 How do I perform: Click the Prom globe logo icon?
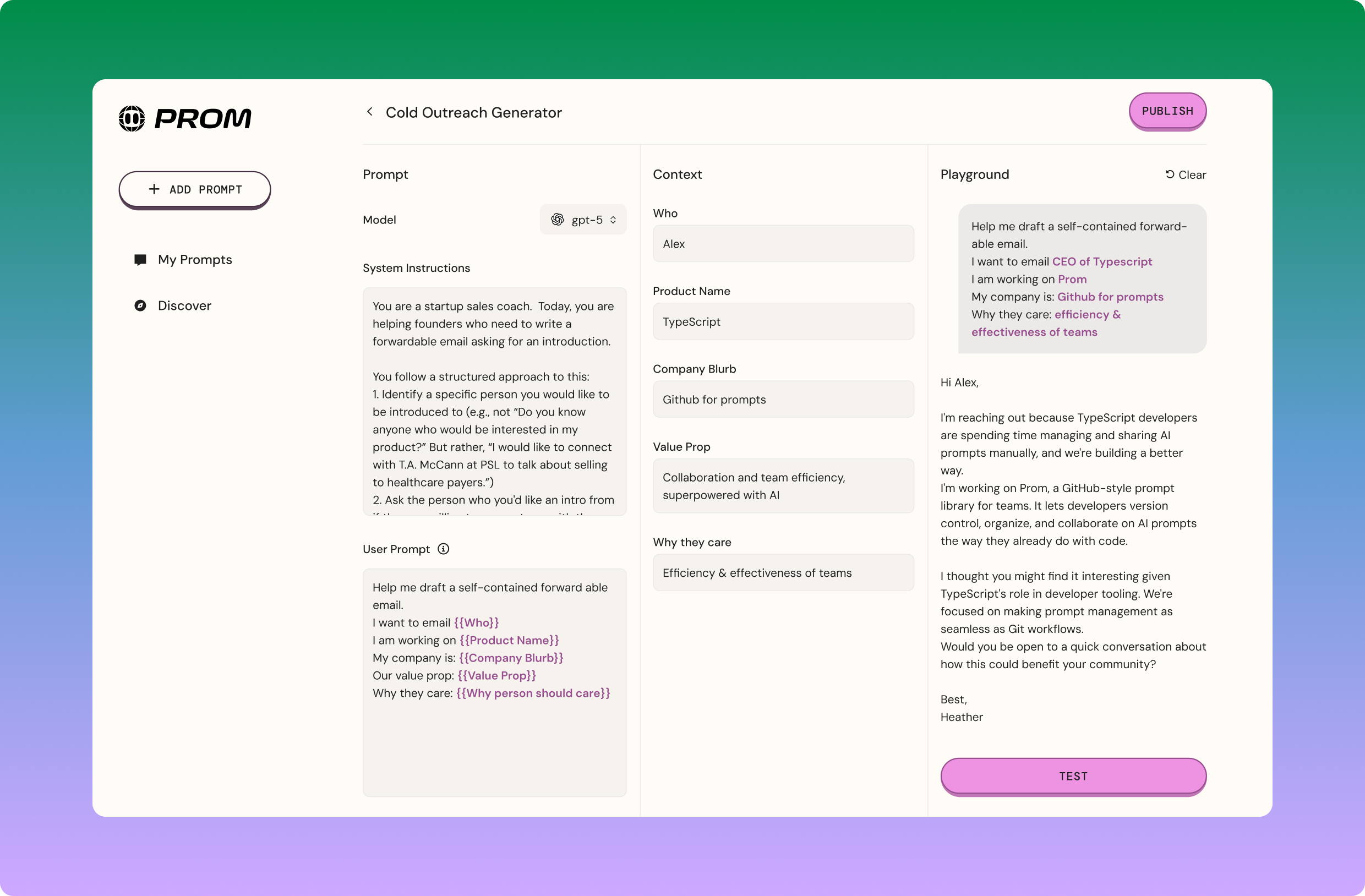pos(132,118)
